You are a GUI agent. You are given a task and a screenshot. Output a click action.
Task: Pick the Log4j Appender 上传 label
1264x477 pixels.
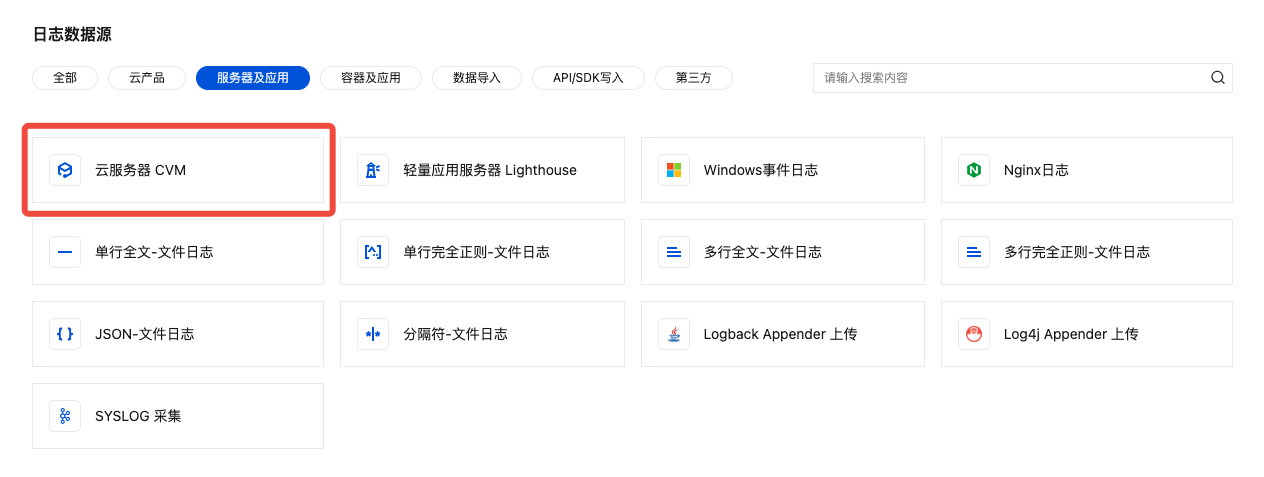(1071, 334)
